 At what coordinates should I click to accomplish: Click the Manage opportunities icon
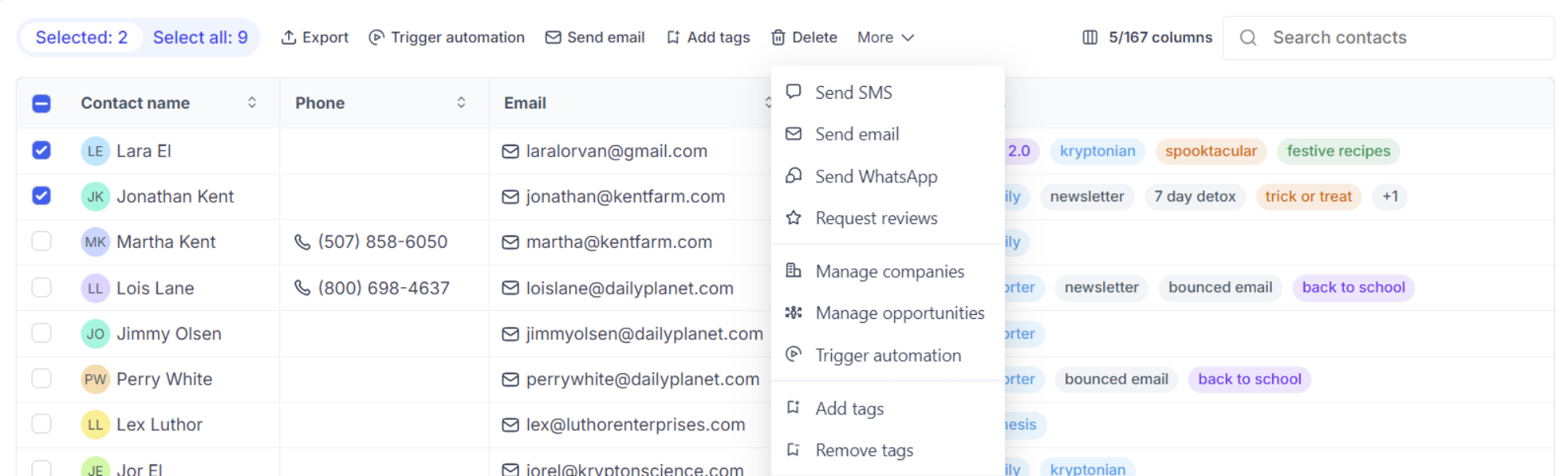pos(794,313)
